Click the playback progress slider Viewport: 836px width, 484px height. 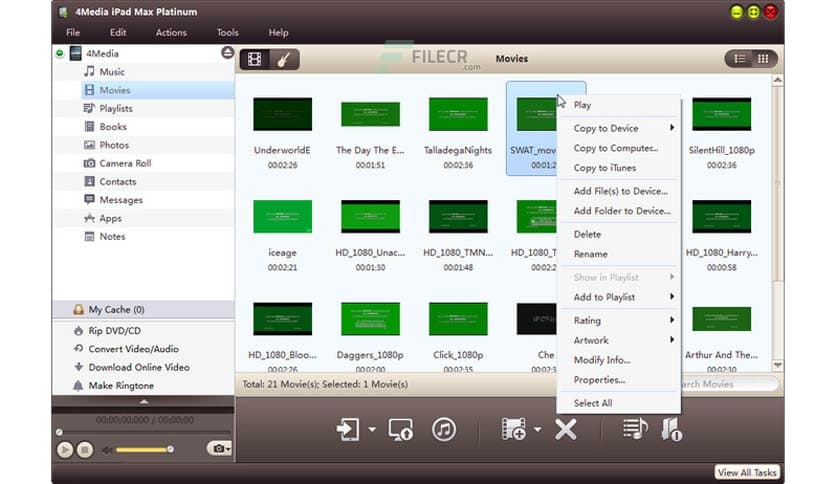[x=144, y=432]
